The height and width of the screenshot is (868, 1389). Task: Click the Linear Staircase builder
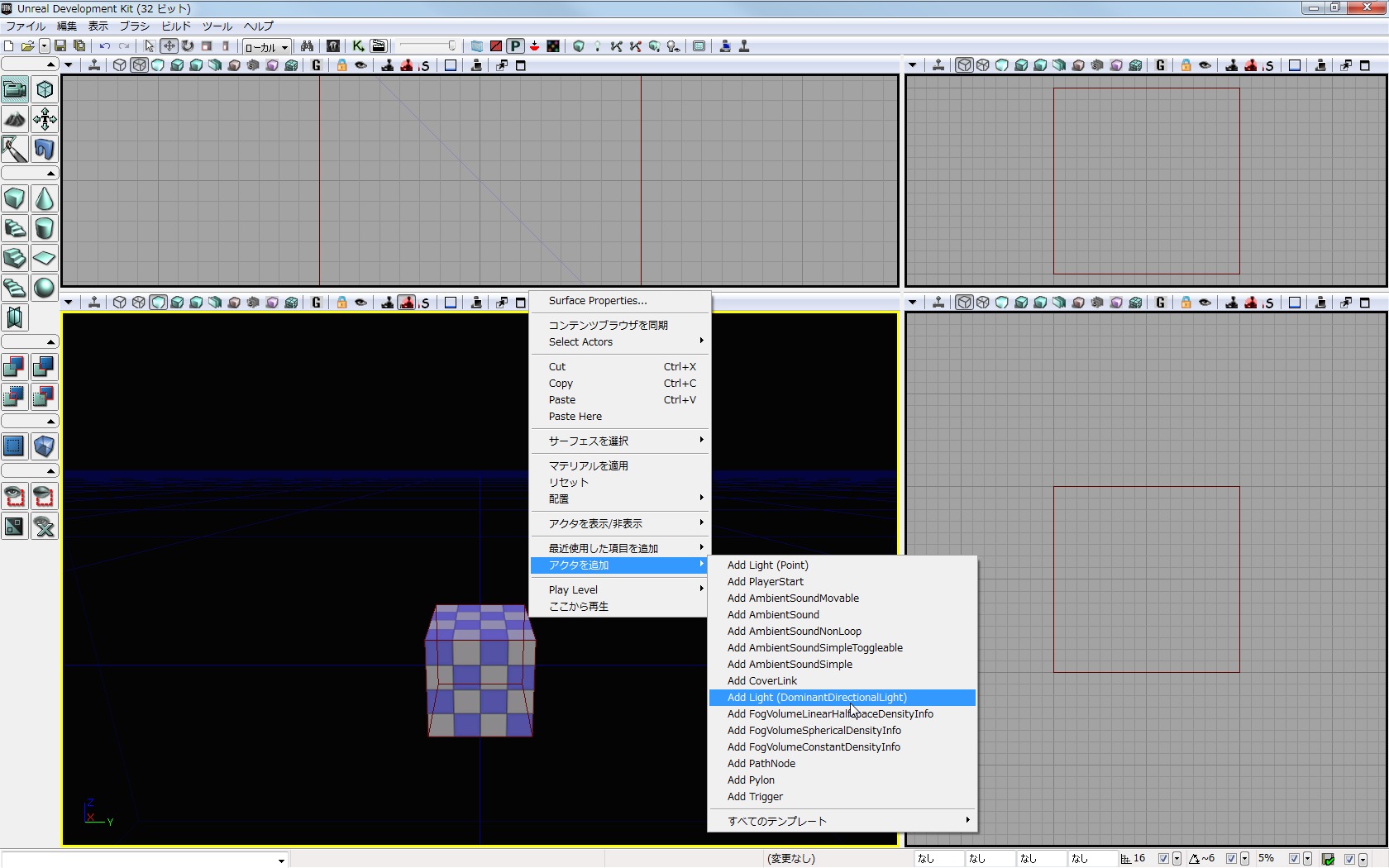click(15, 258)
